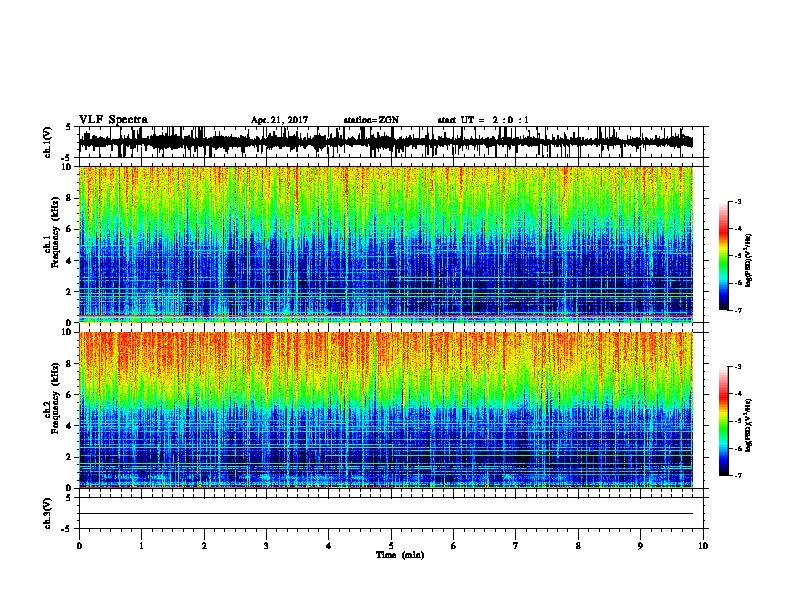Click the ch.1 spectrogram color bar
Screen dimensions: 792x612
[723, 256]
